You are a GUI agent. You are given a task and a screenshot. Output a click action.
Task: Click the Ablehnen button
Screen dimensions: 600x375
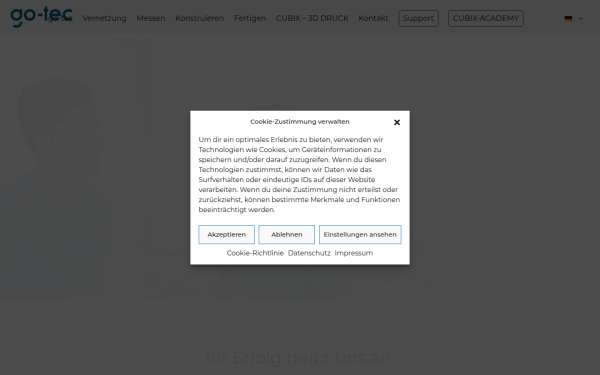click(x=287, y=235)
